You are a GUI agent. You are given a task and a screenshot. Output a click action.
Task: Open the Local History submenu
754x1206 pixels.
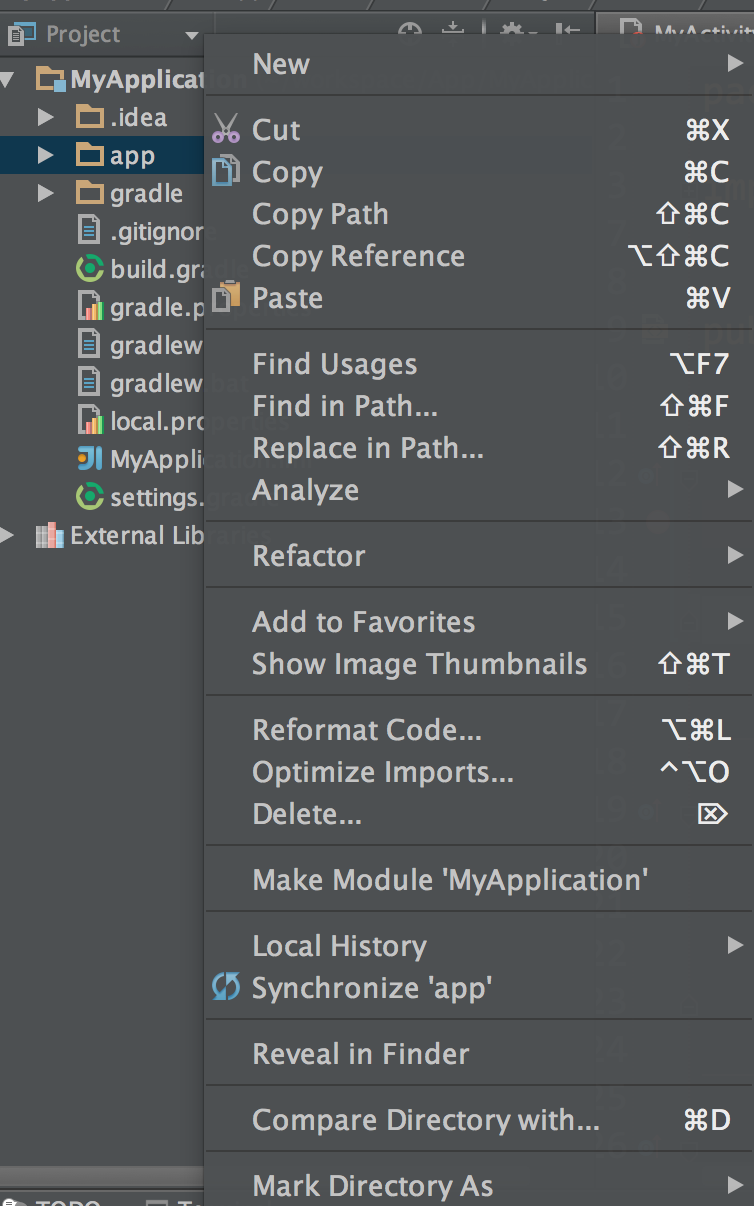tap(480, 946)
